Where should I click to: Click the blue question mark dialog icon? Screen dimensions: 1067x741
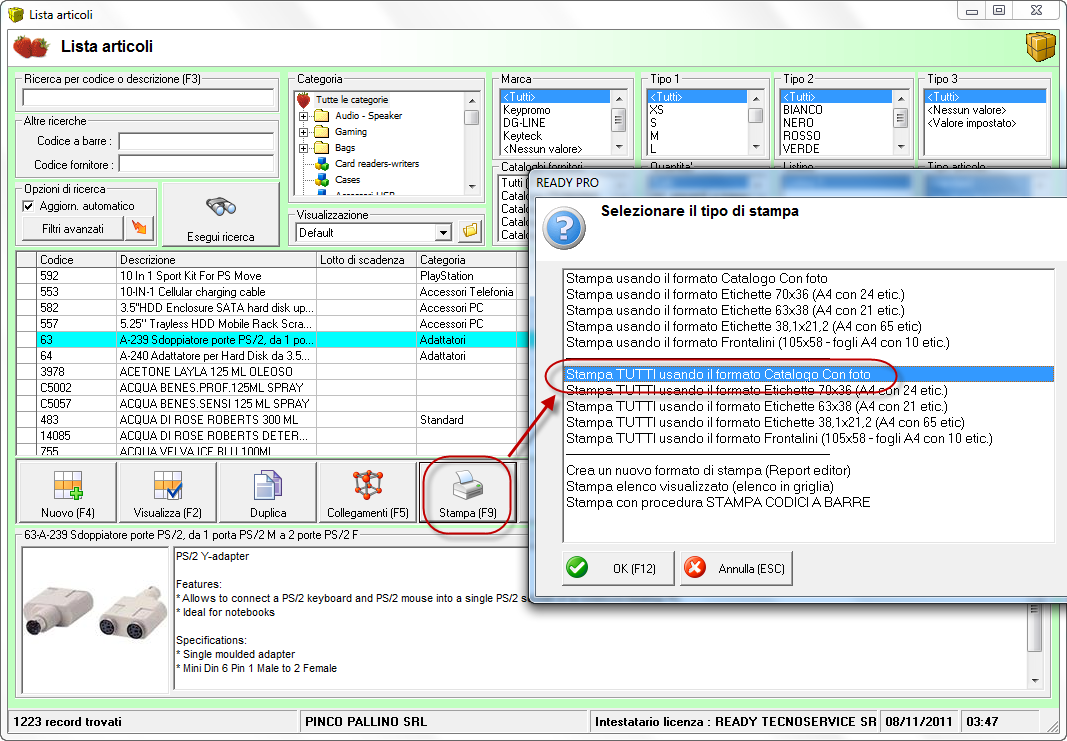563,228
